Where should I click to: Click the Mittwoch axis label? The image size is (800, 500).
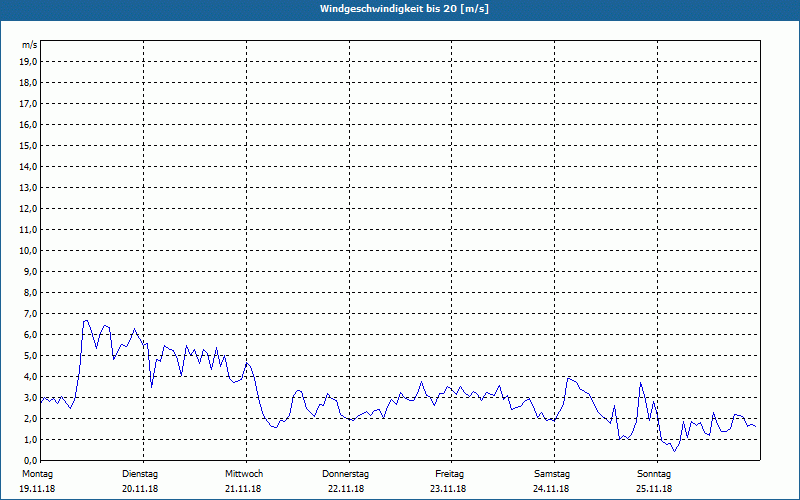click(244, 473)
